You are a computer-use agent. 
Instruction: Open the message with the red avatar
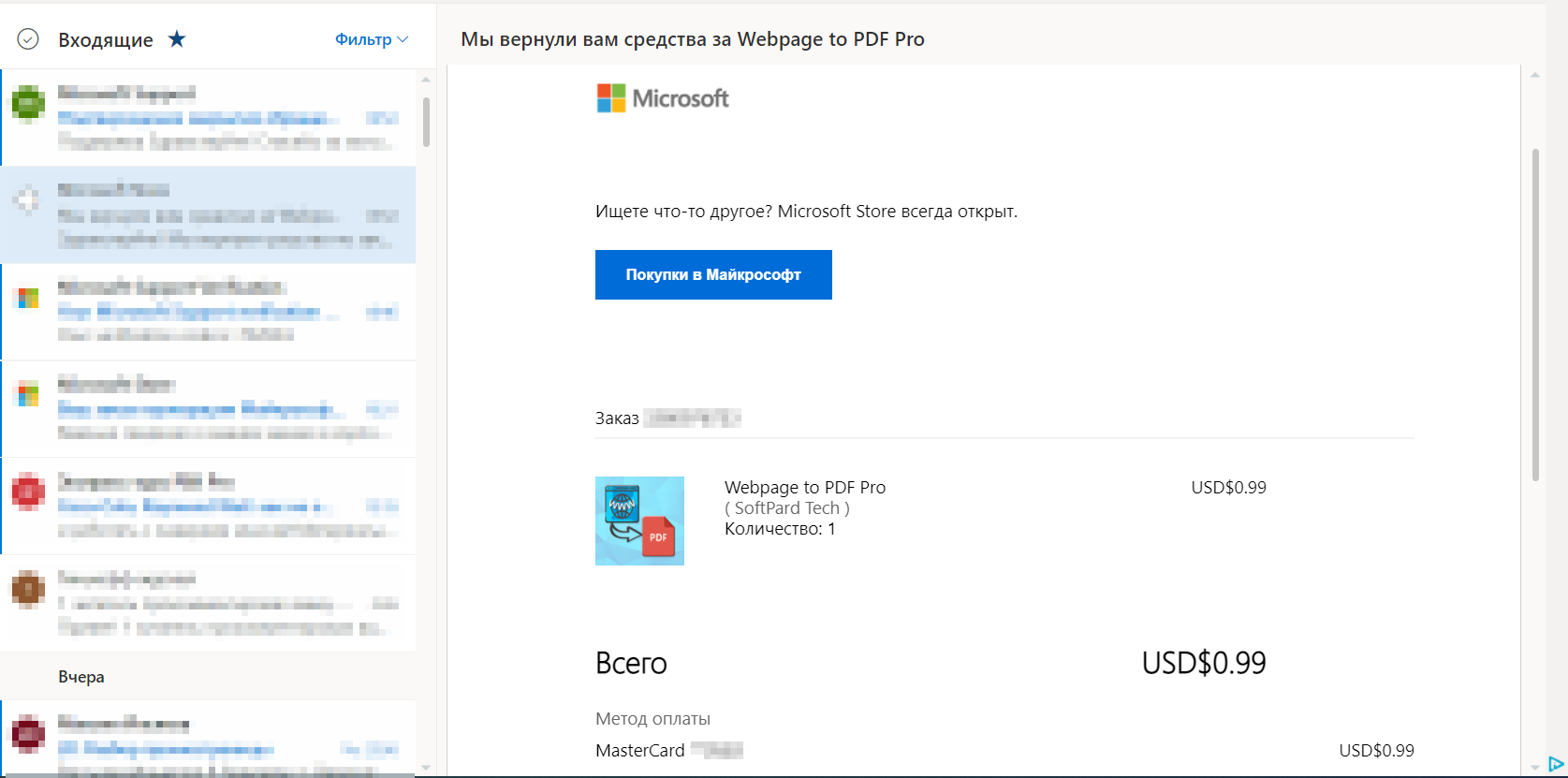209,506
